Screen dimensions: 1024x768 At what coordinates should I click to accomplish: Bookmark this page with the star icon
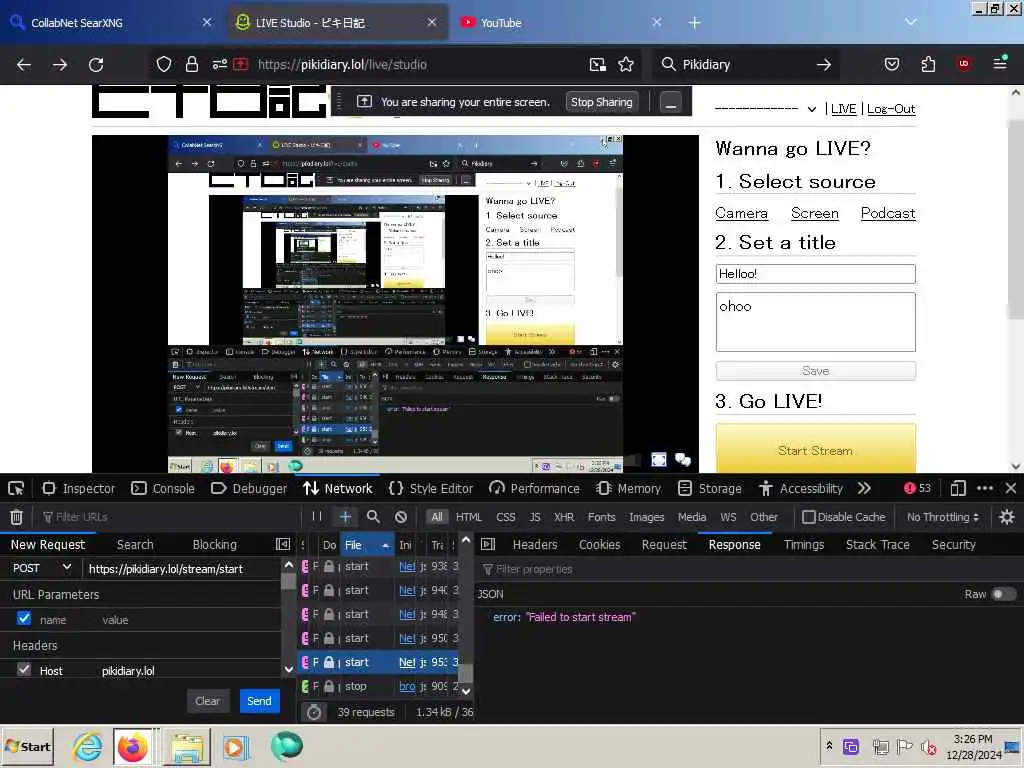626,64
